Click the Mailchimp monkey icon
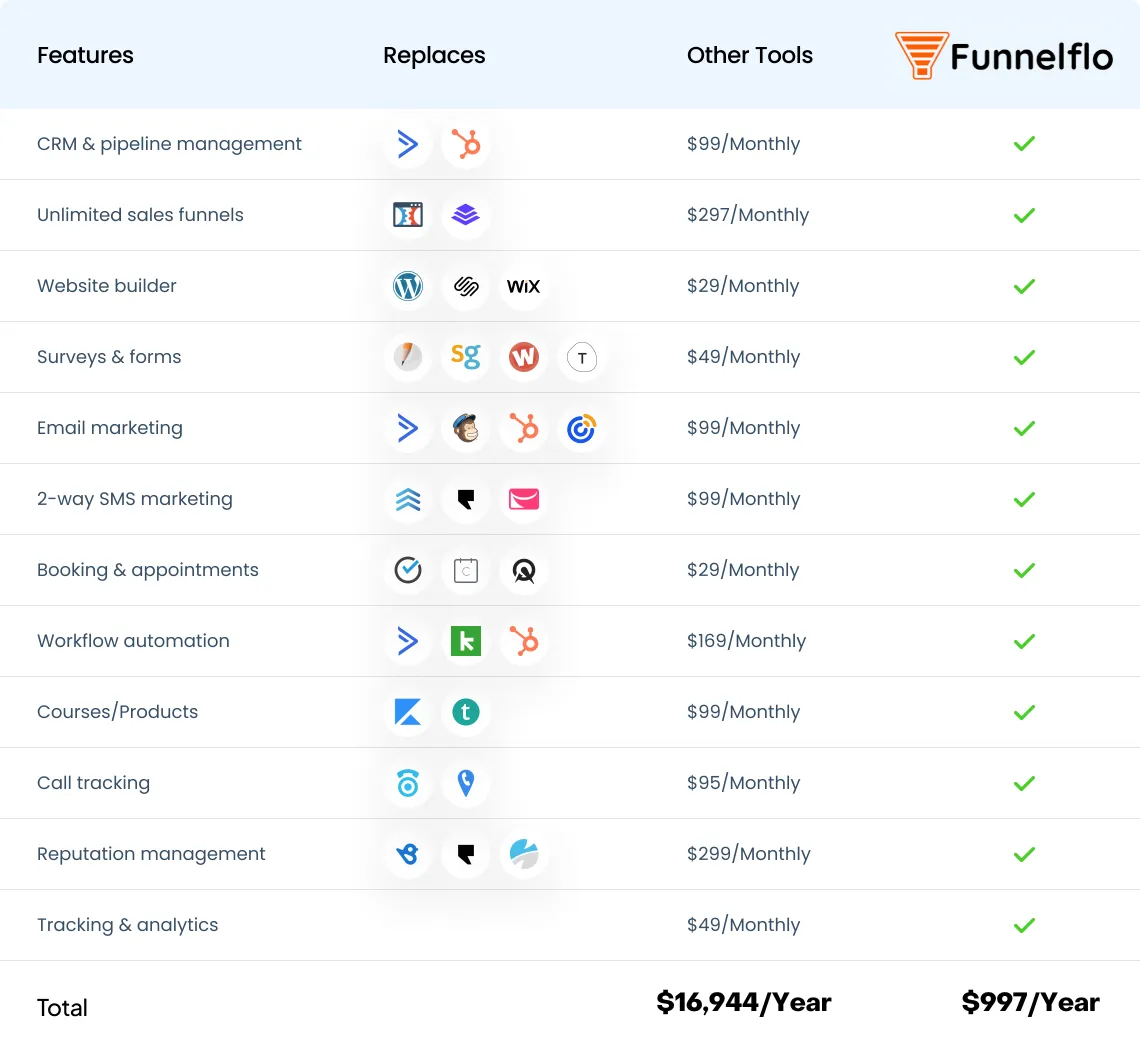 point(466,428)
